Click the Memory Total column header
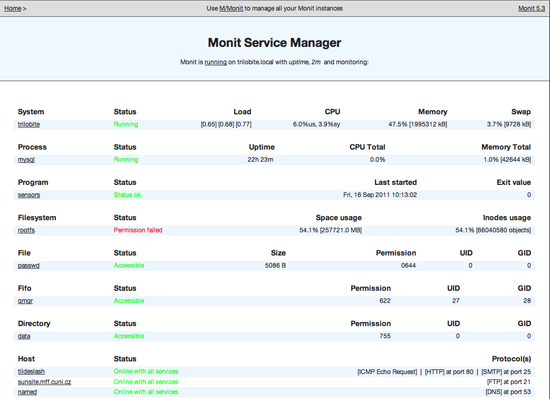 pos(506,147)
